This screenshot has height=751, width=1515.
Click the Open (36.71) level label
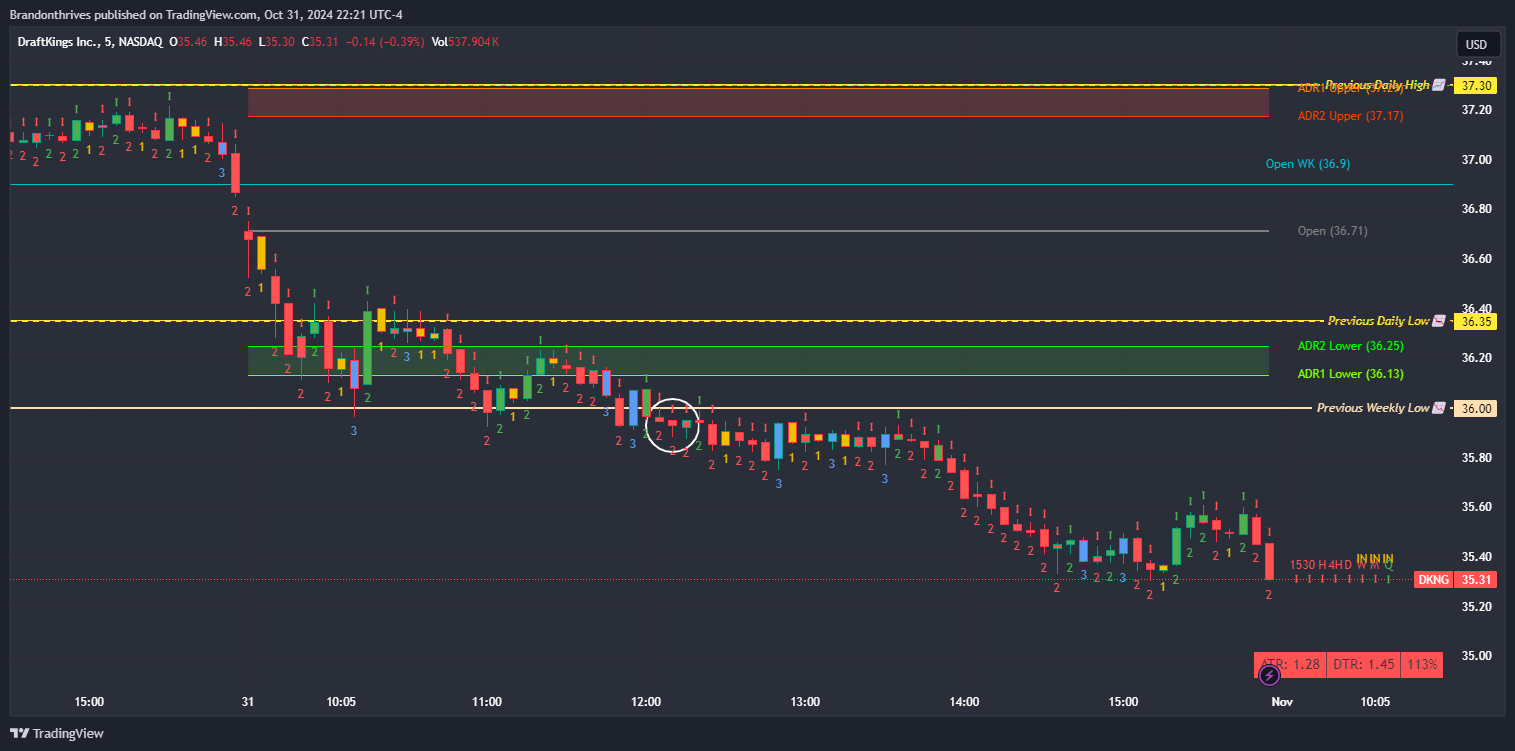pyautogui.click(x=1332, y=231)
